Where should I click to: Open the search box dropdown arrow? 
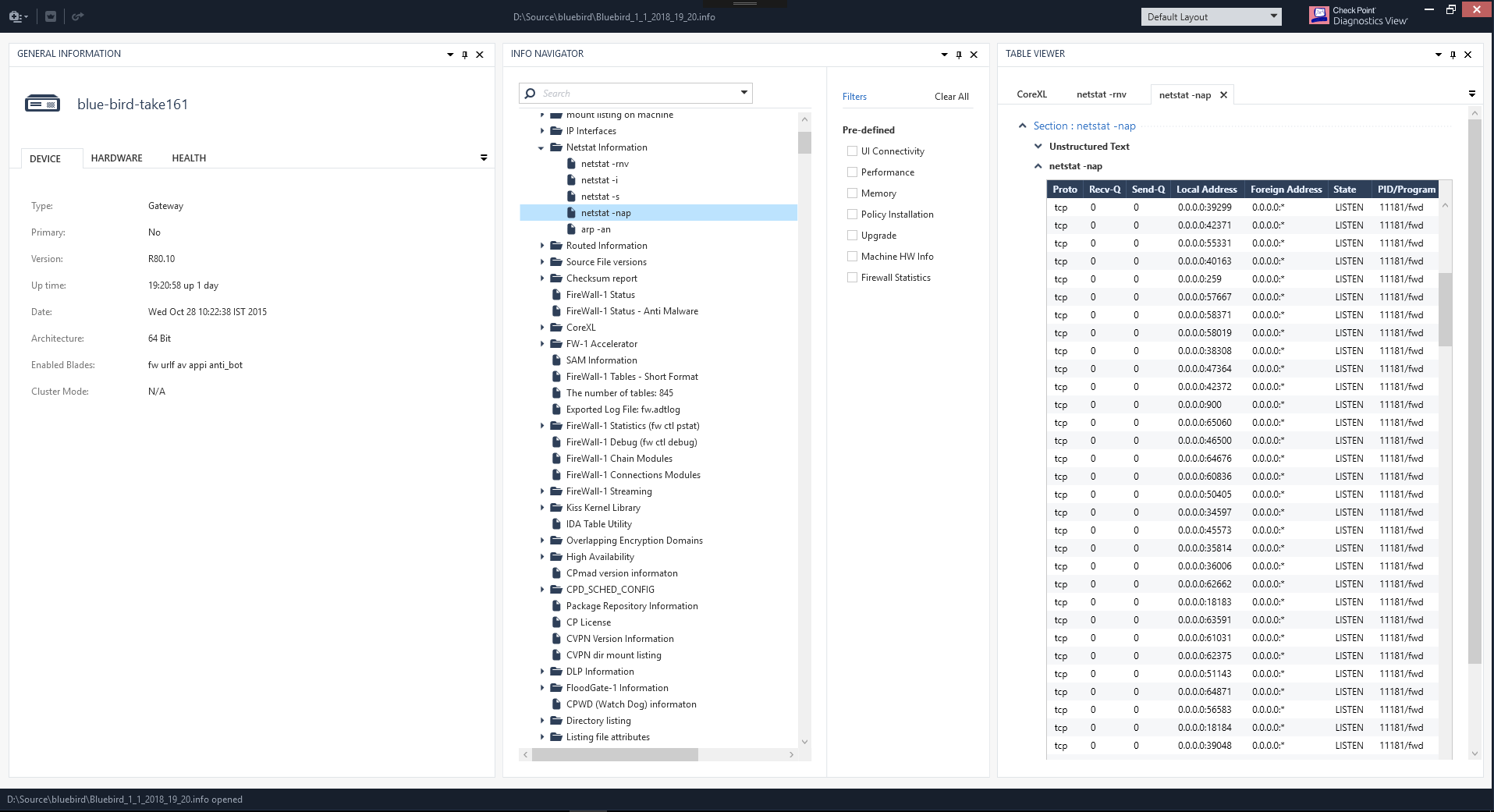coord(744,93)
